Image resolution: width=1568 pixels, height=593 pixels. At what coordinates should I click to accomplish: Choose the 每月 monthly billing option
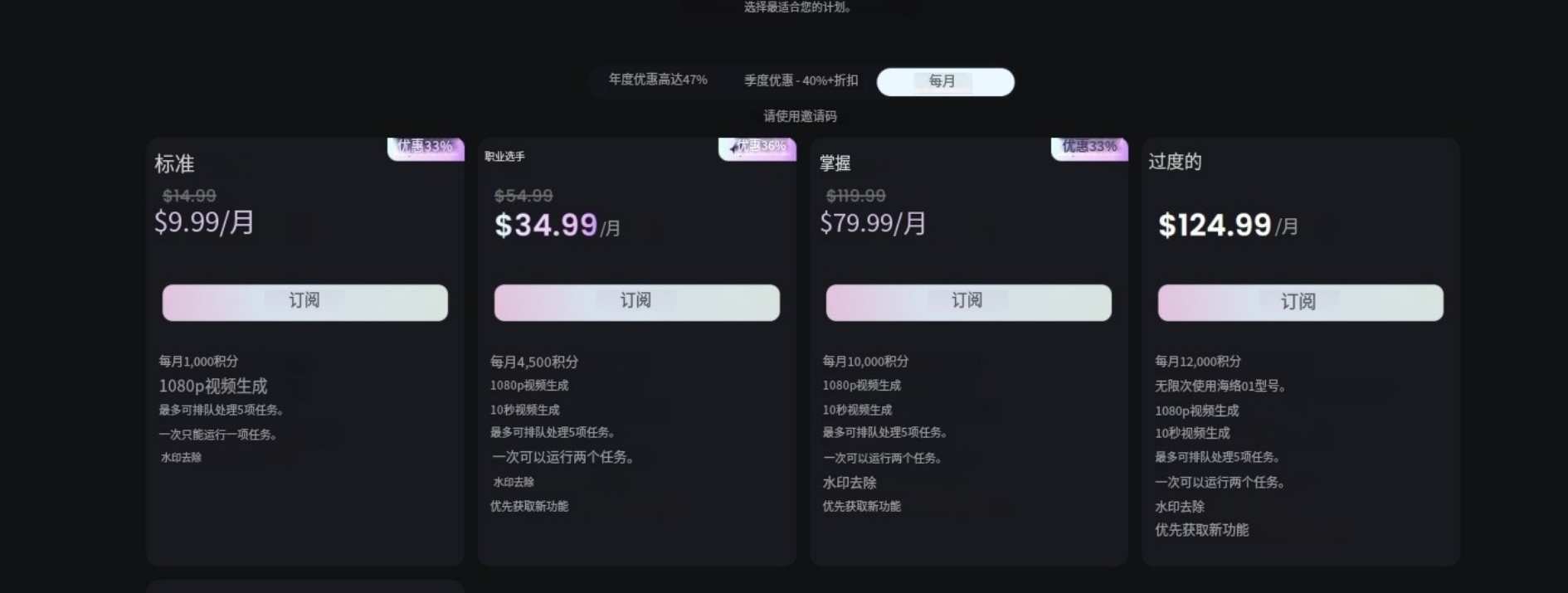click(945, 81)
